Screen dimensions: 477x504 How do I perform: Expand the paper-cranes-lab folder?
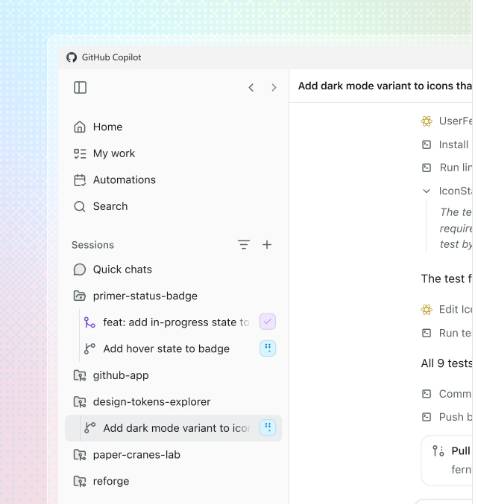[127, 455]
